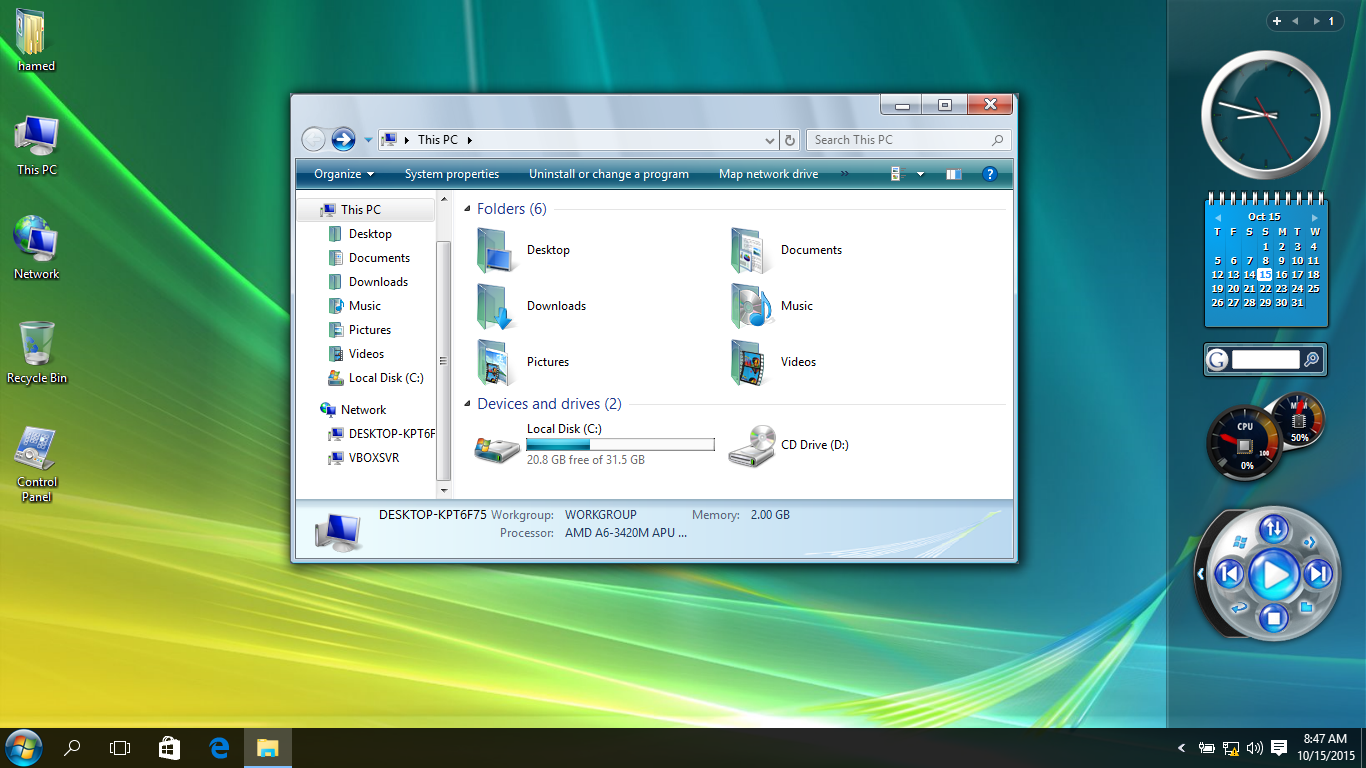Expand the address bar history dropdown
Image resolution: width=1366 pixels, height=768 pixels.
pyautogui.click(x=769, y=141)
